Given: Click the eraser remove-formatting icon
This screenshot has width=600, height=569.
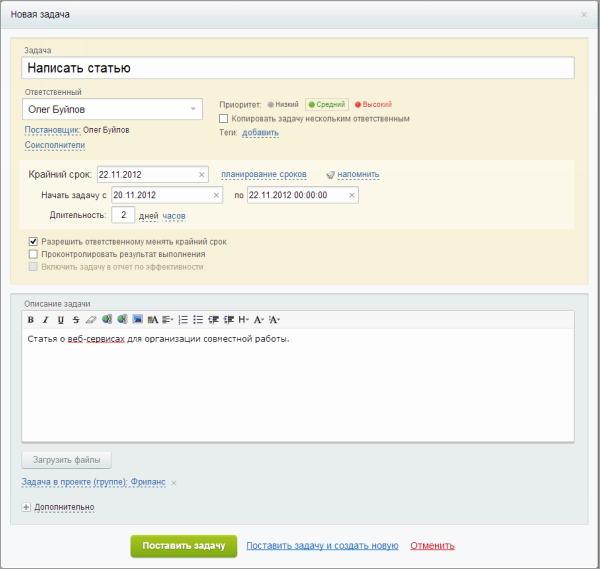Looking at the screenshot, I should [x=90, y=320].
